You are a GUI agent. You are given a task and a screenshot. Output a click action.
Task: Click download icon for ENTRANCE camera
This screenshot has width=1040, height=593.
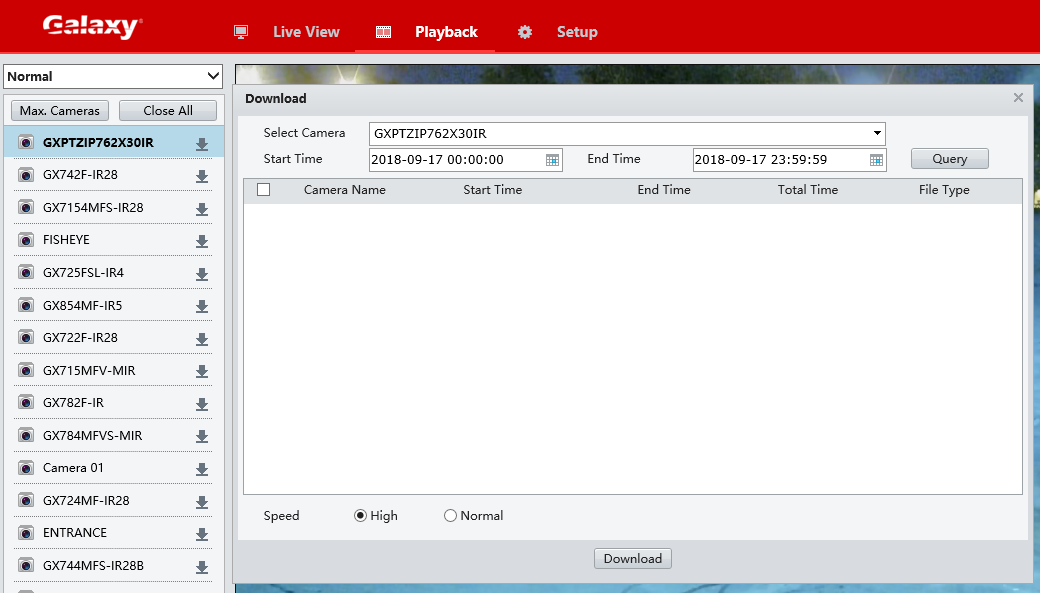pos(202,534)
